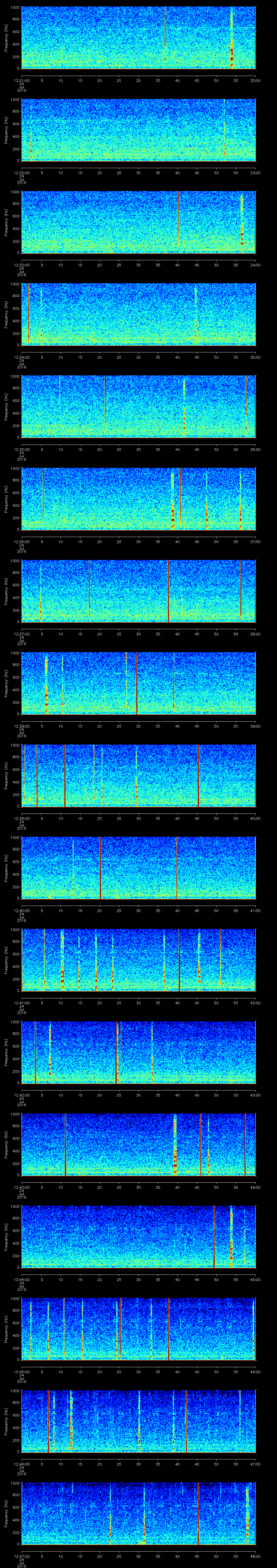Open the spectrogram panel starting at 12:37:00

click(139, 591)
